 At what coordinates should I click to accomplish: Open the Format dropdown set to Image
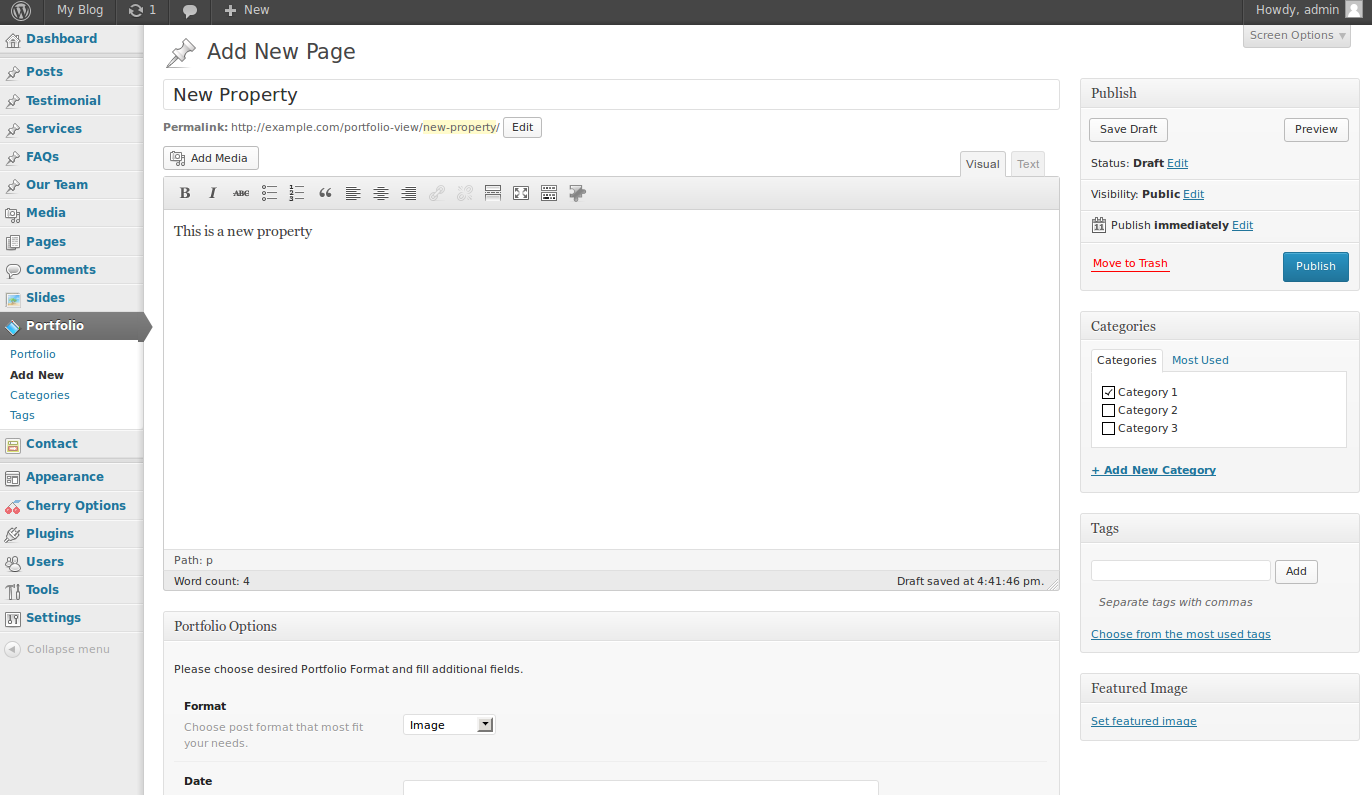click(x=449, y=725)
